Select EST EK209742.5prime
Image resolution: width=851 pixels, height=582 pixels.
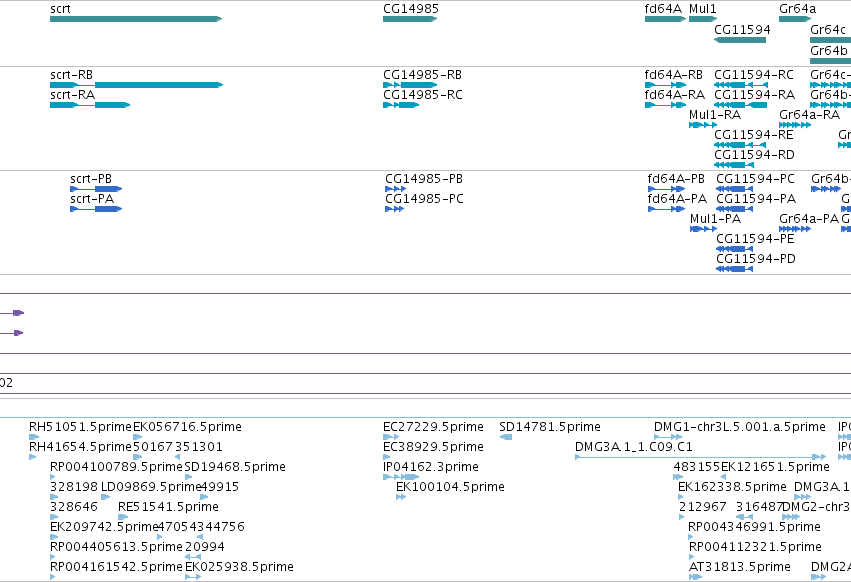(53, 537)
